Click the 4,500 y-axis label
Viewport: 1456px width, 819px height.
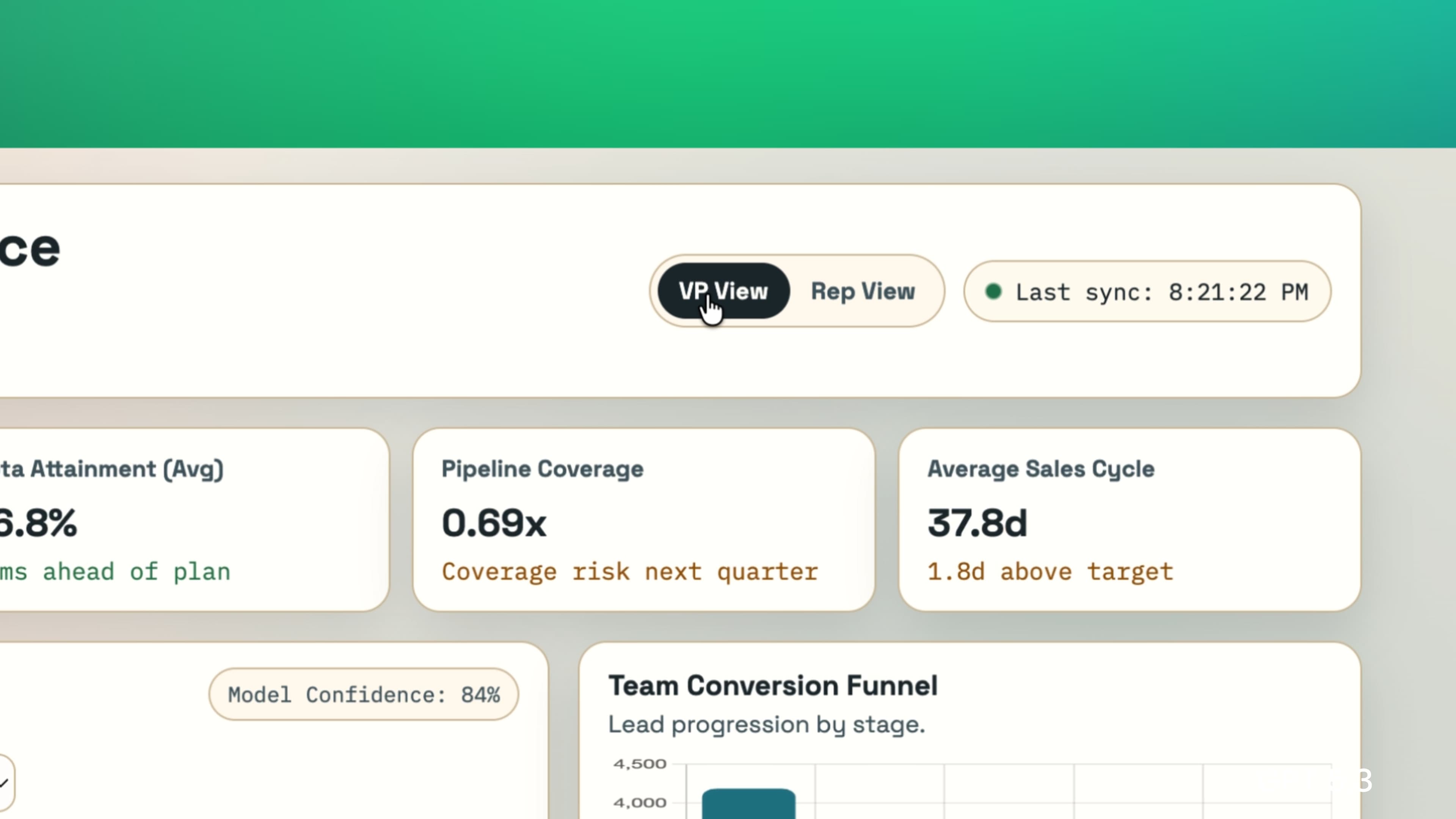pyautogui.click(x=640, y=764)
